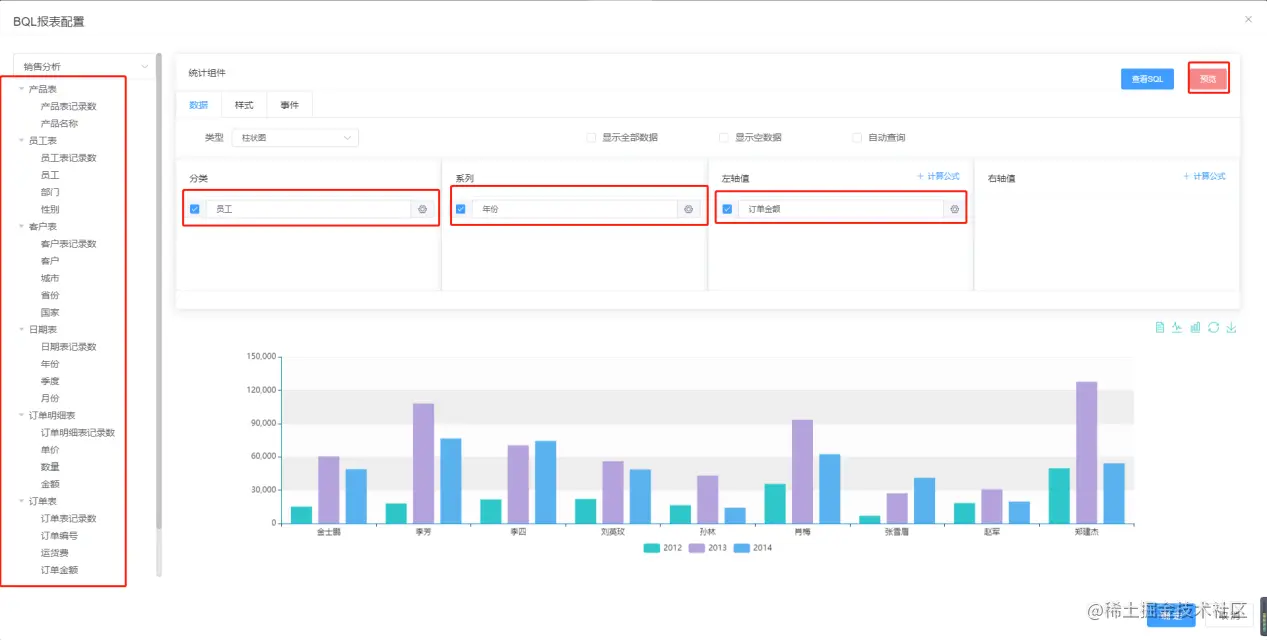Select 订单编号 in field tree
Screen dimensions: 1267x640
(x=59, y=535)
